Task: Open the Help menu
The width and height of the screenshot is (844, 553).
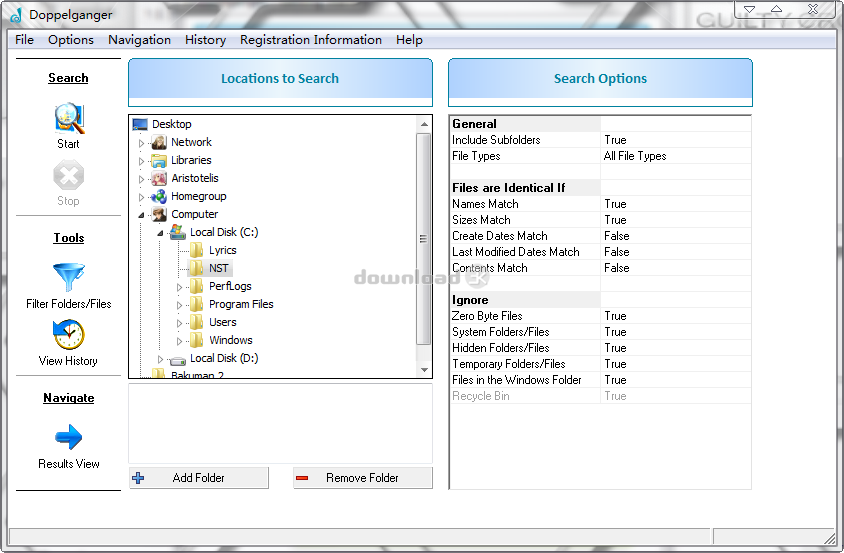Action: (x=409, y=40)
